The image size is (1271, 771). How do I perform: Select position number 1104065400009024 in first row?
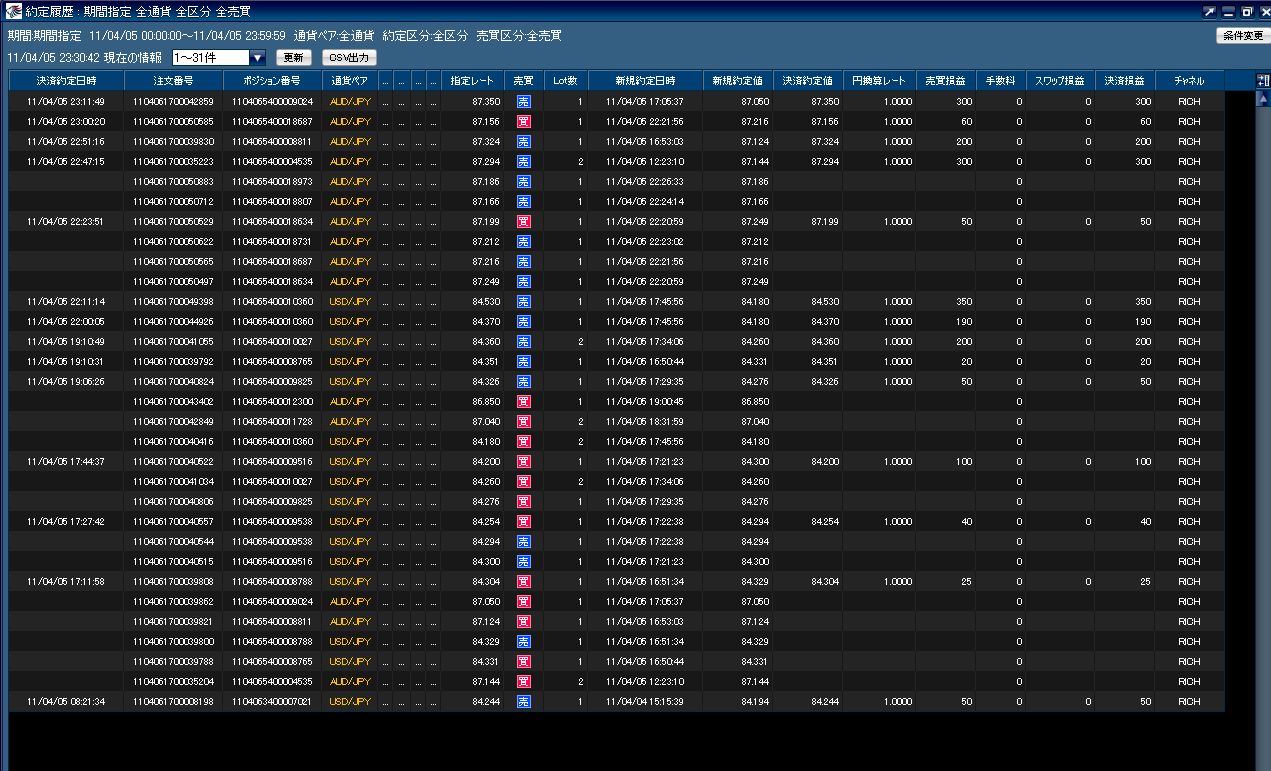click(x=272, y=102)
